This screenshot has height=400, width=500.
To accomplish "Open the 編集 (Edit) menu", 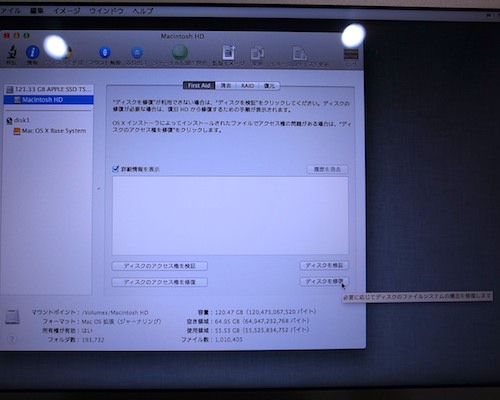I will (x=37, y=11).
